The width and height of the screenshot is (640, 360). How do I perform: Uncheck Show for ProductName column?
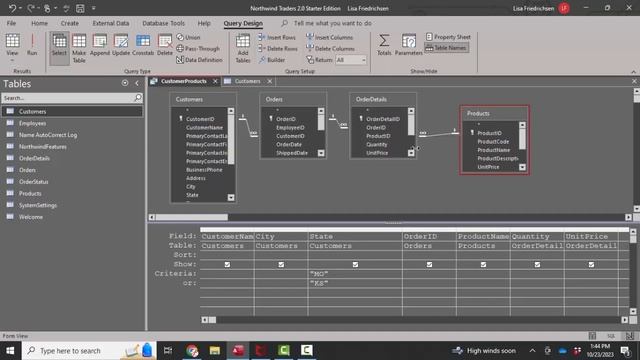click(x=483, y=264)
